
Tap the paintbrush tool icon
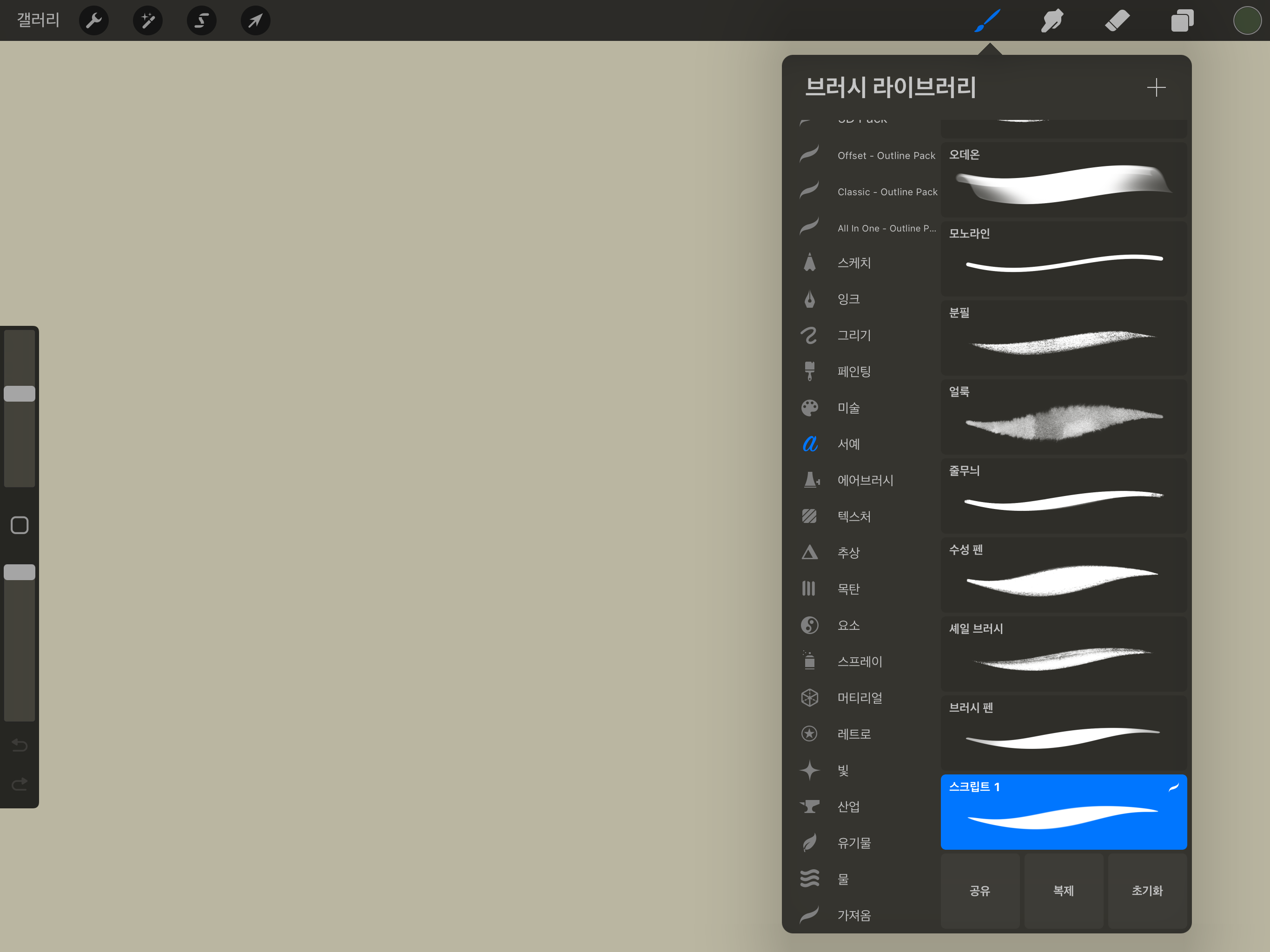point(987,20)
